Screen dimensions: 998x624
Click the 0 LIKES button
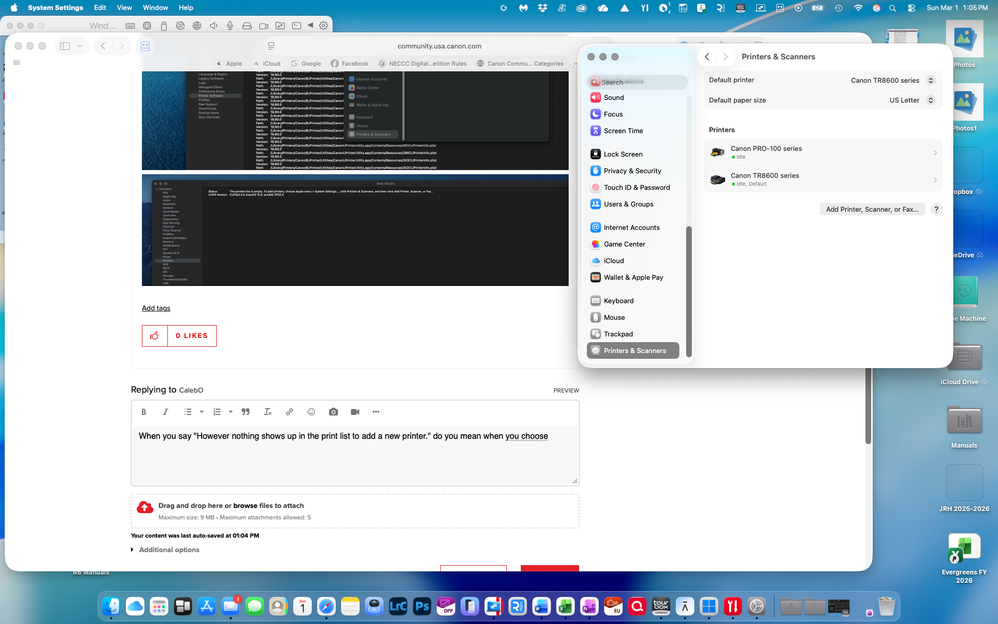(192, 336)
